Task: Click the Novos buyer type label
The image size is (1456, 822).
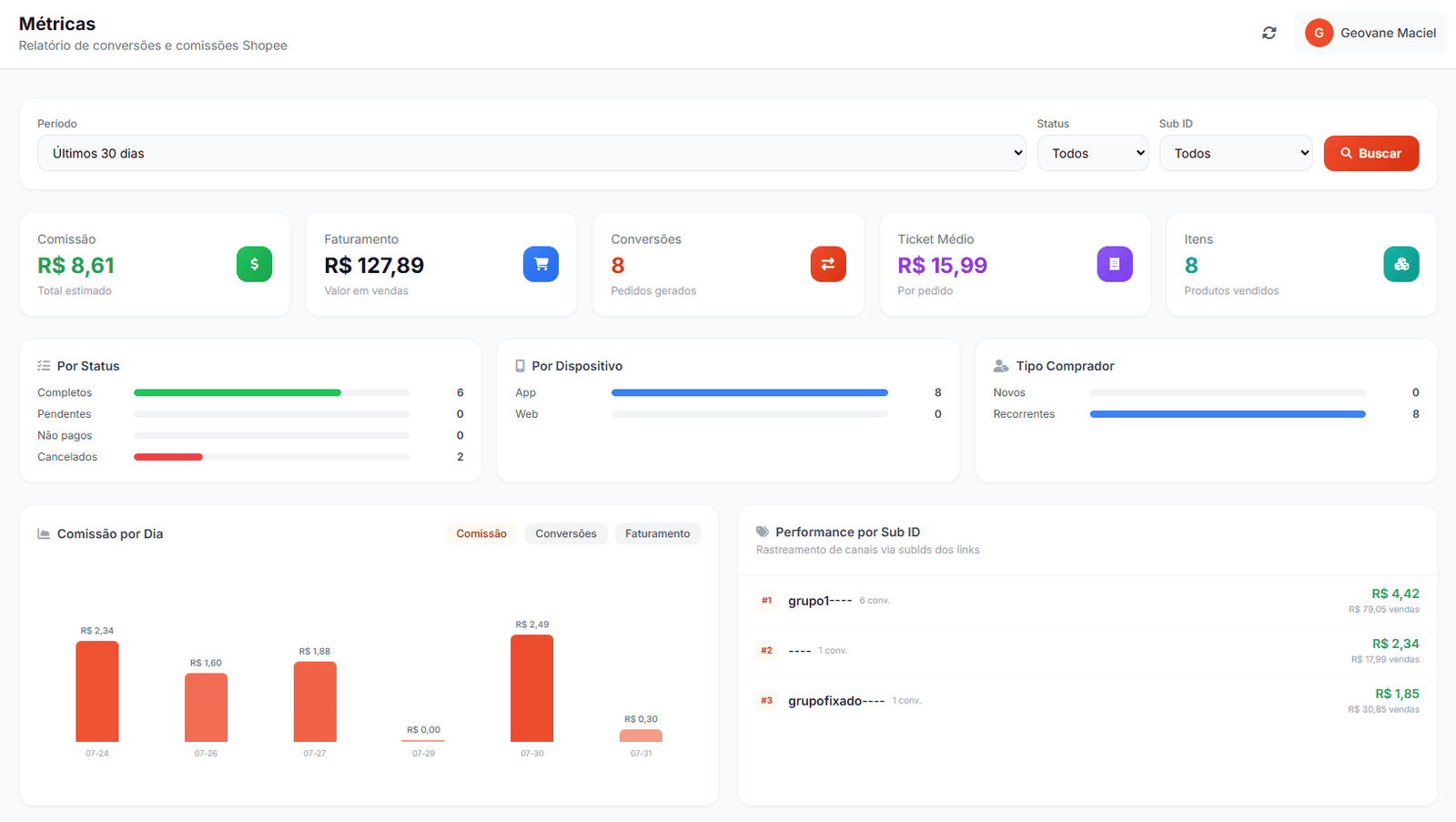Action: 1009,392
